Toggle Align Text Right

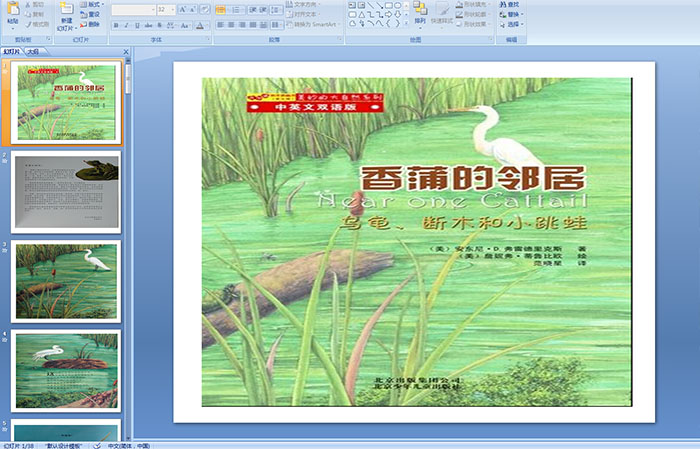pos(242,25)
